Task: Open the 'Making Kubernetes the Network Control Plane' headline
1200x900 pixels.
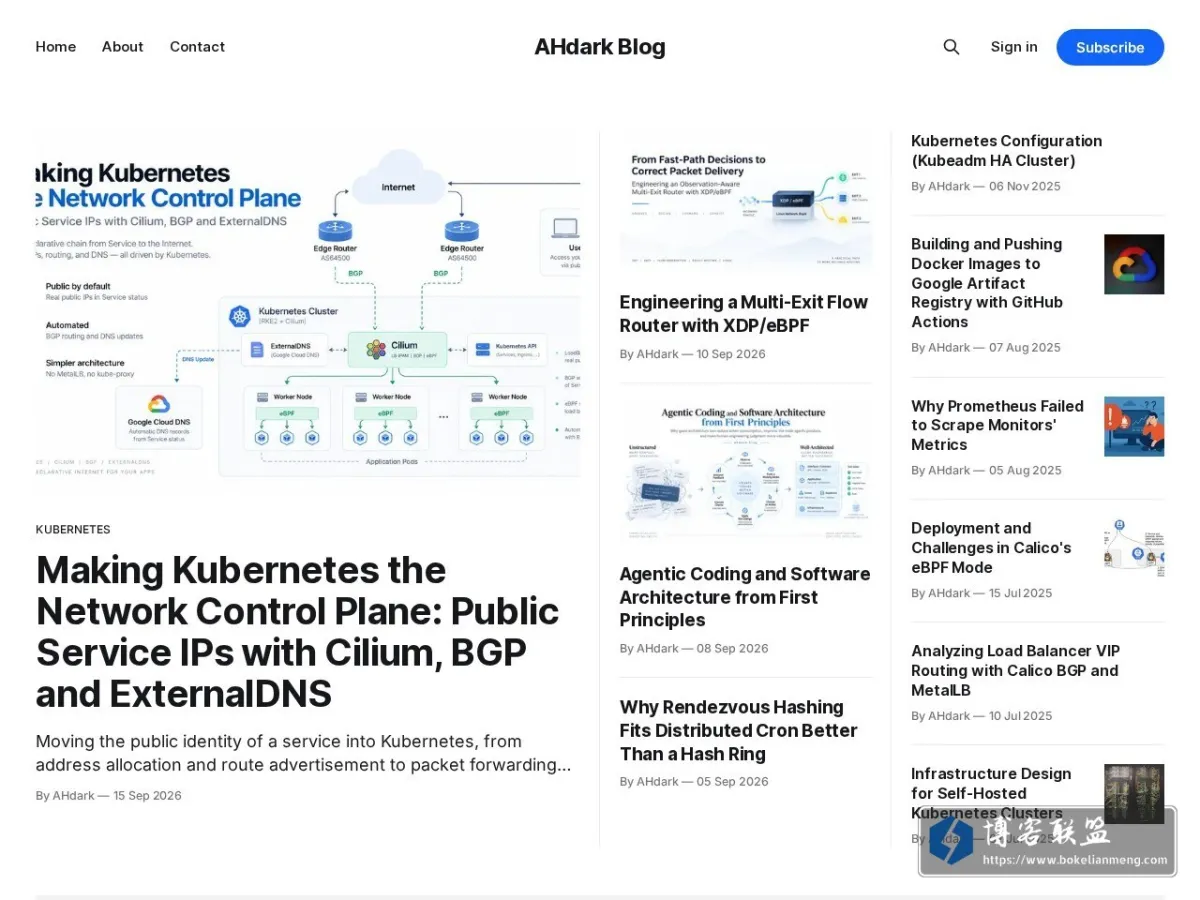Action: (298, 631)
